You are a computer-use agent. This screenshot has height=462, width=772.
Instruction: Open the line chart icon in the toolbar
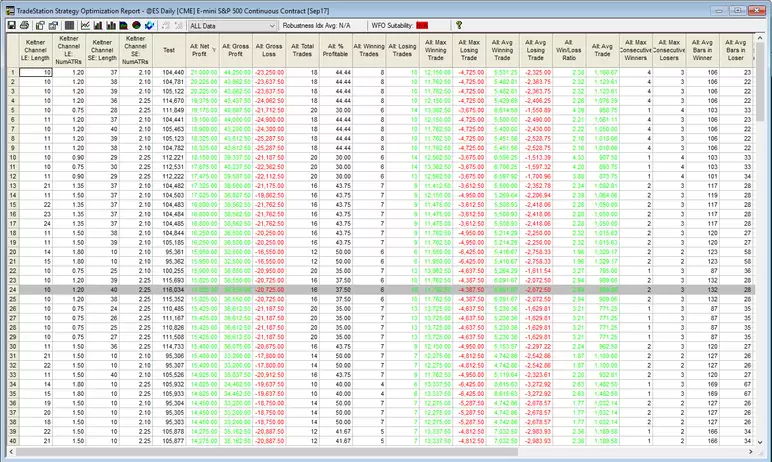click(85, 25)
